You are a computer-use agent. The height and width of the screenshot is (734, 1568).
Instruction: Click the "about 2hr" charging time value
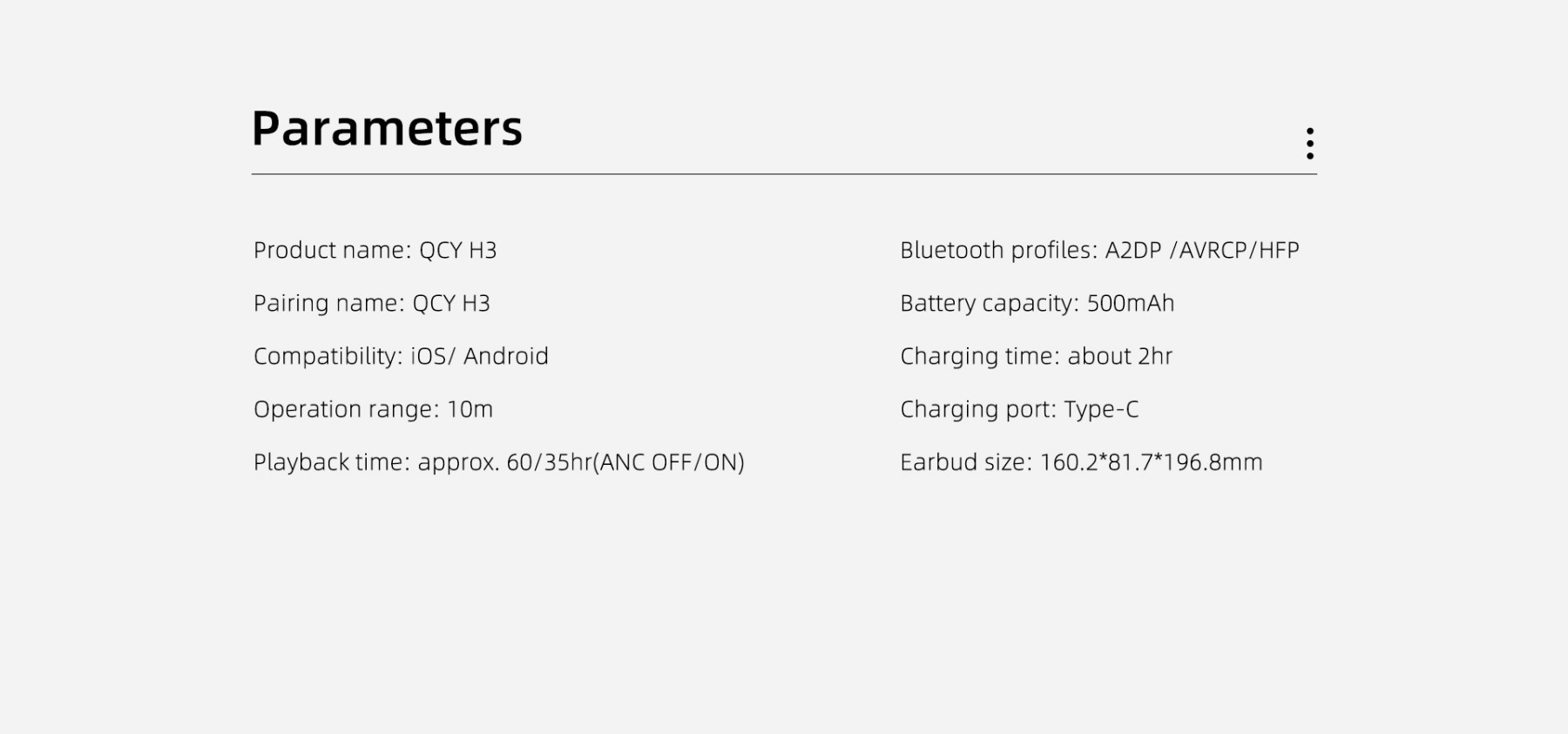1120,357
